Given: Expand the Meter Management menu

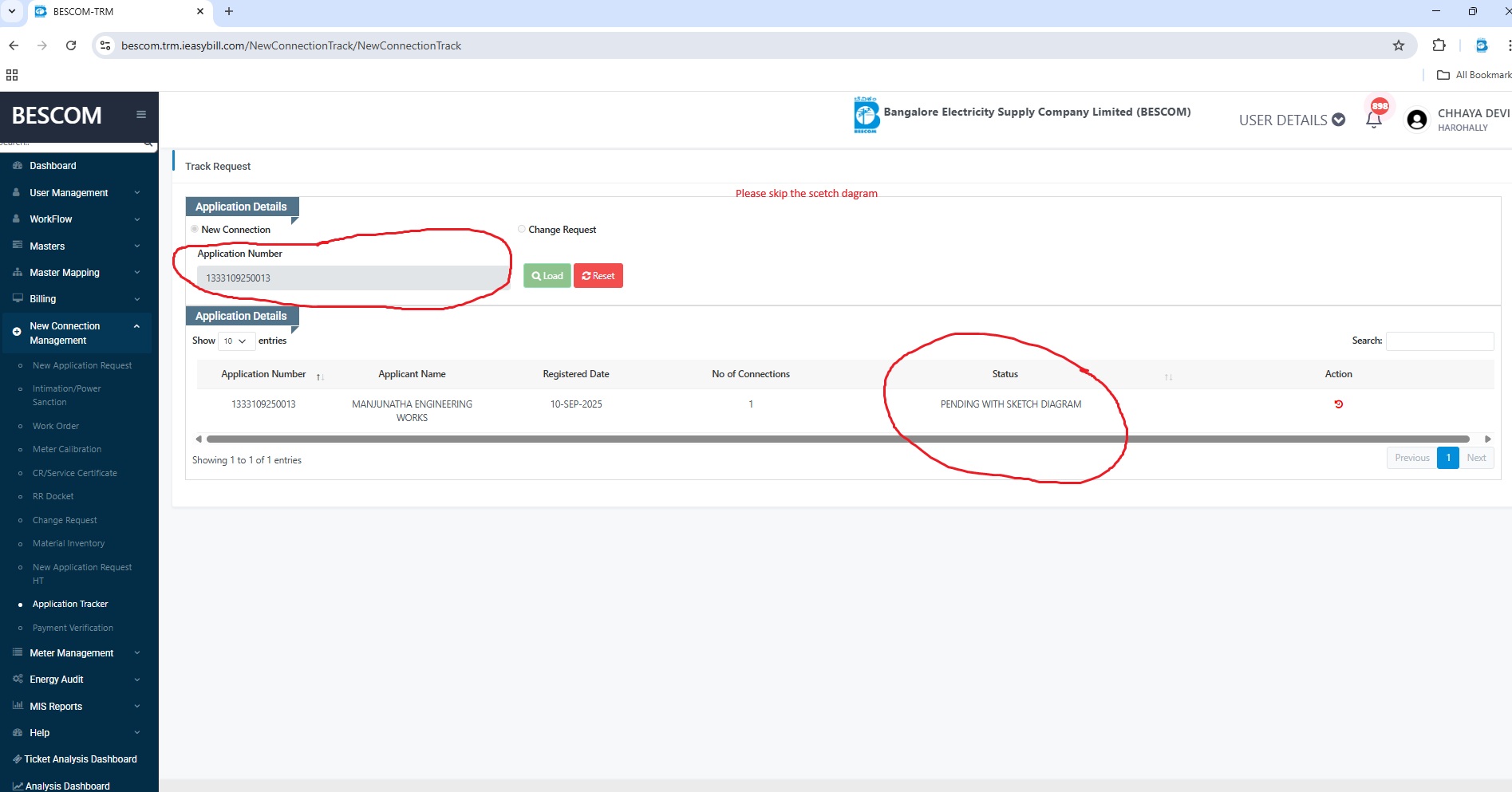Looking at the screenshot, I should [x=77, y=653].
